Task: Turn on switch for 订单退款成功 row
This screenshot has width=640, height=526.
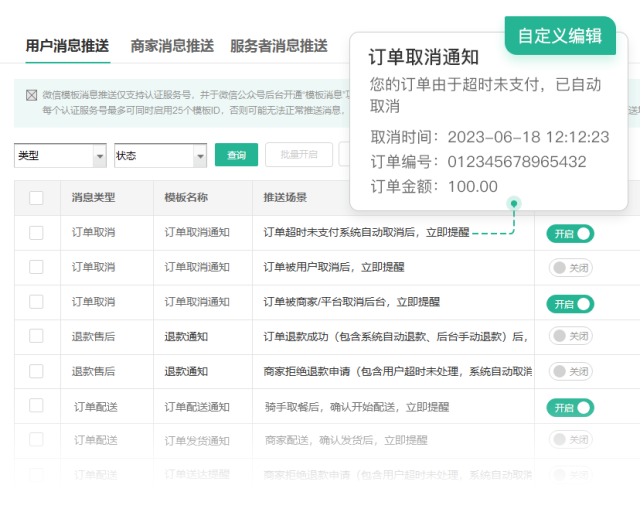Action: pyautogui.click(x=571, y=336)
